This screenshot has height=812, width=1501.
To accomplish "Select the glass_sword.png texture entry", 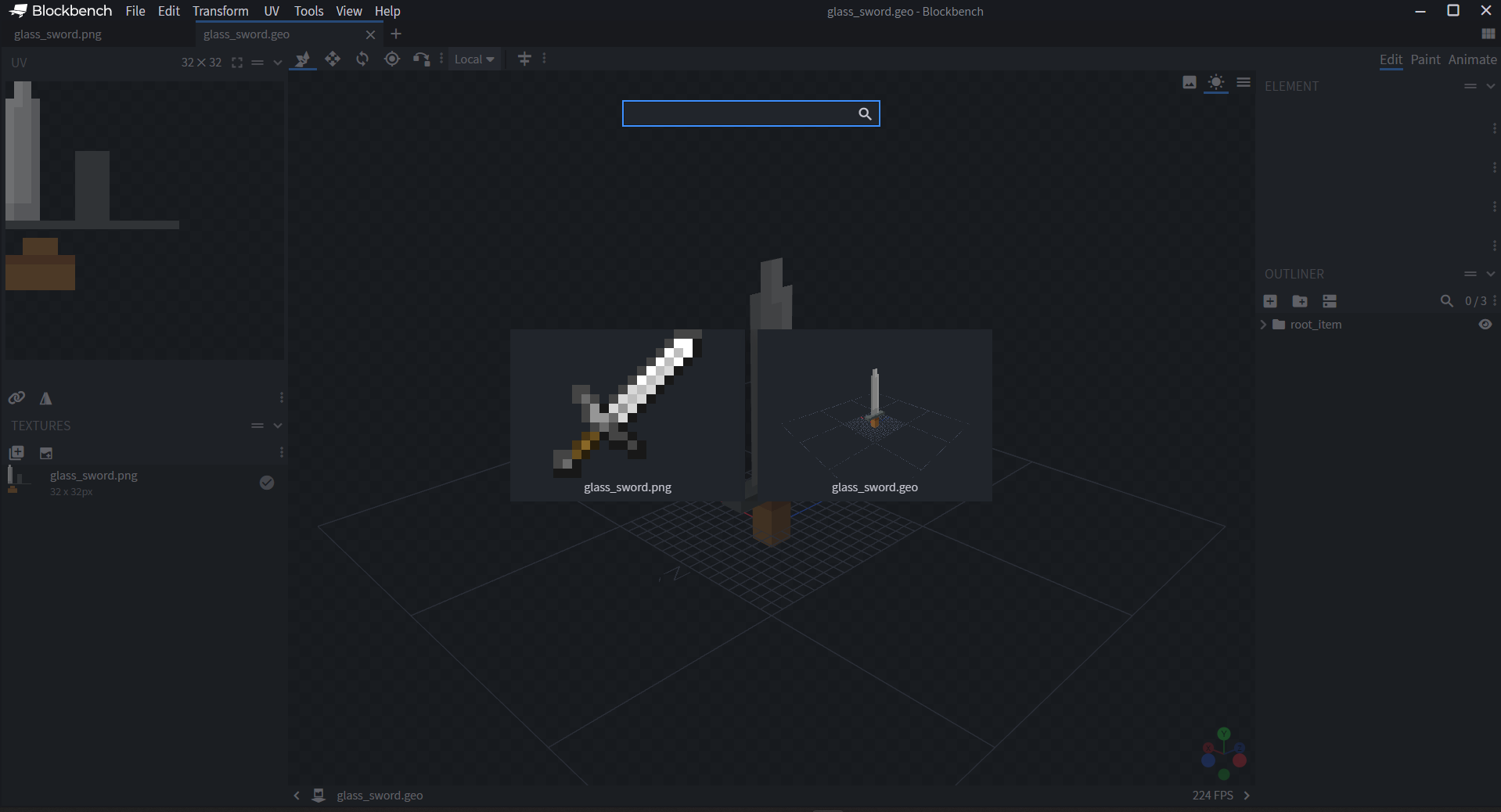I will tap(144, 483).
